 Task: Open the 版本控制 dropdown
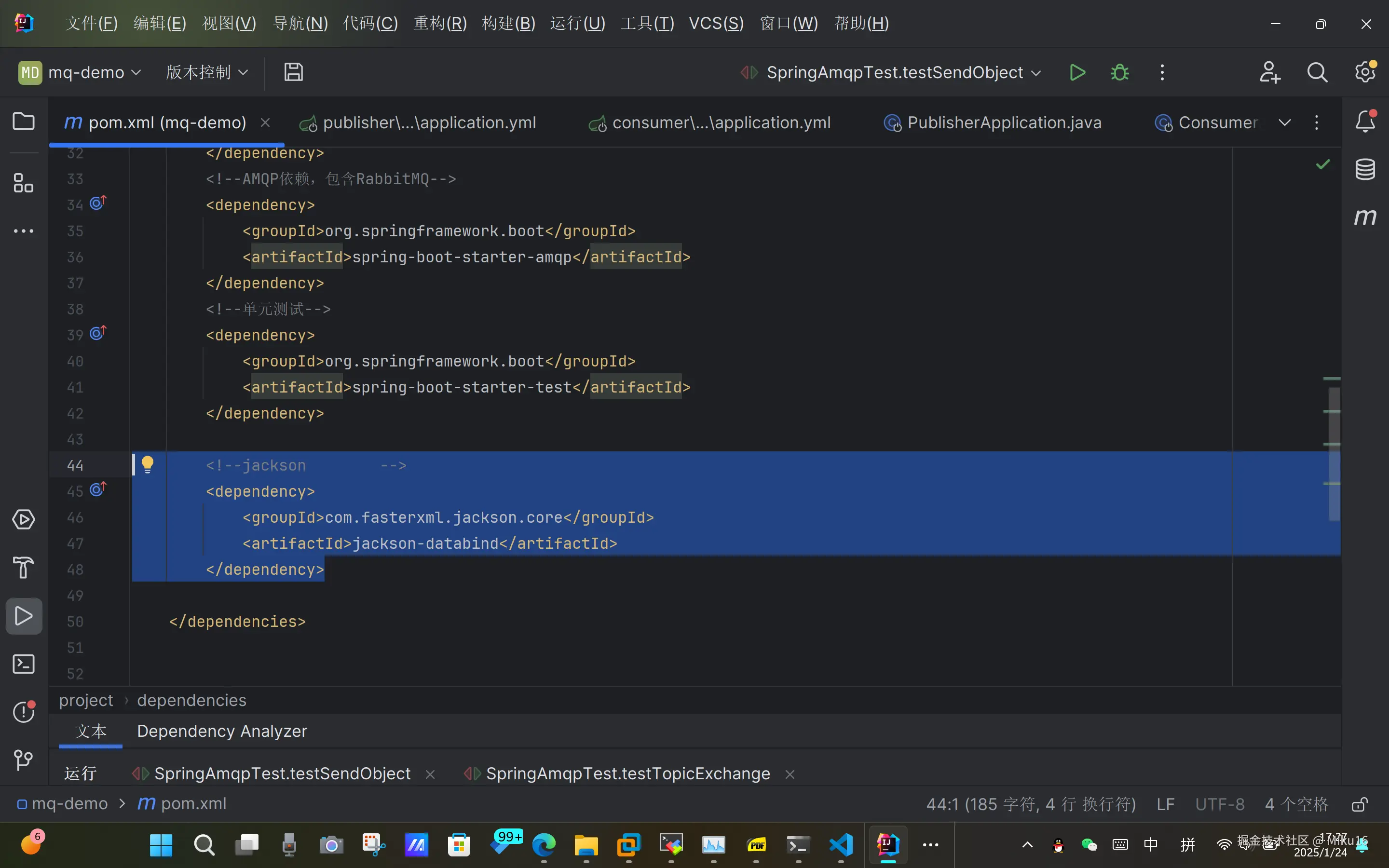coord(206,72)
